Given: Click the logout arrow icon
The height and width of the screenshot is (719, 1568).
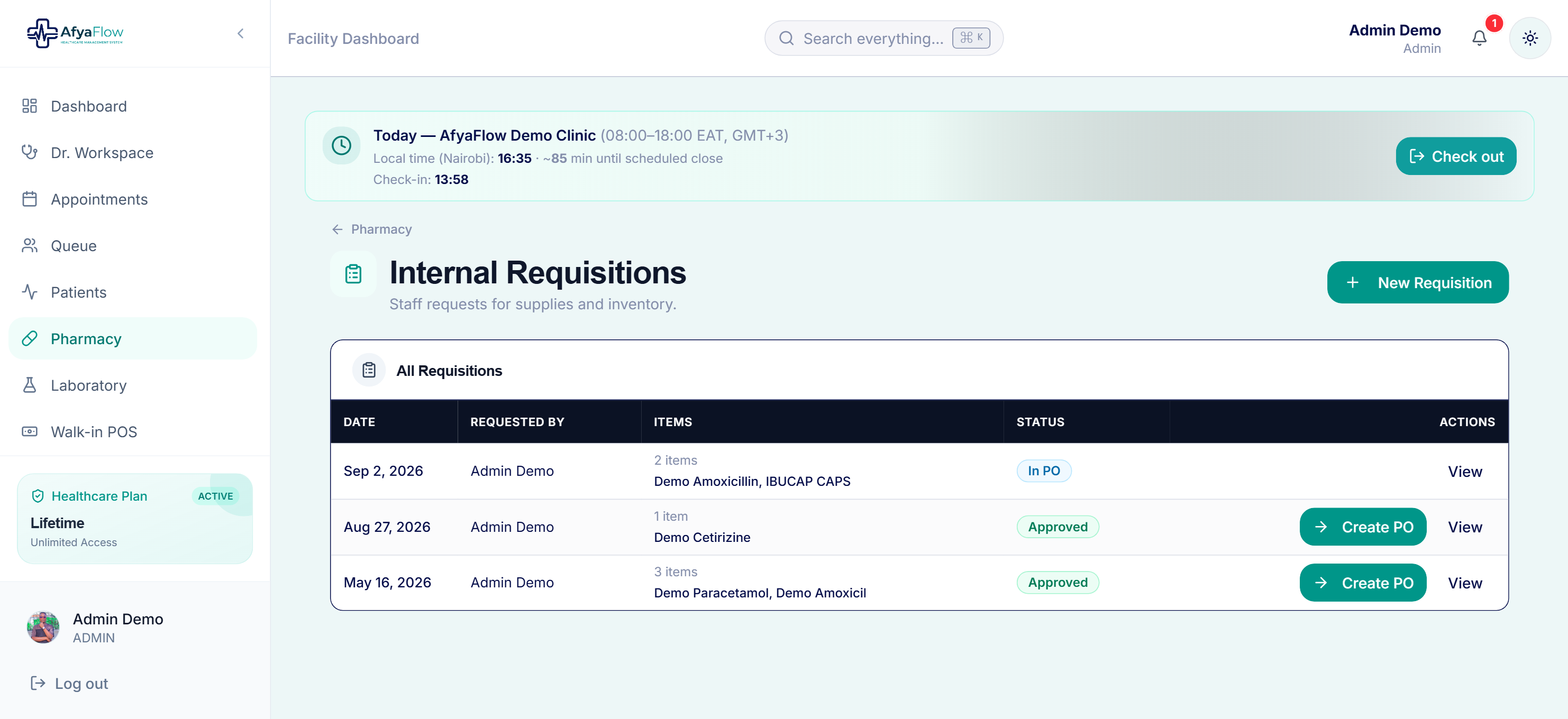Looking at the screenshot, I should (x=38, y=683).
